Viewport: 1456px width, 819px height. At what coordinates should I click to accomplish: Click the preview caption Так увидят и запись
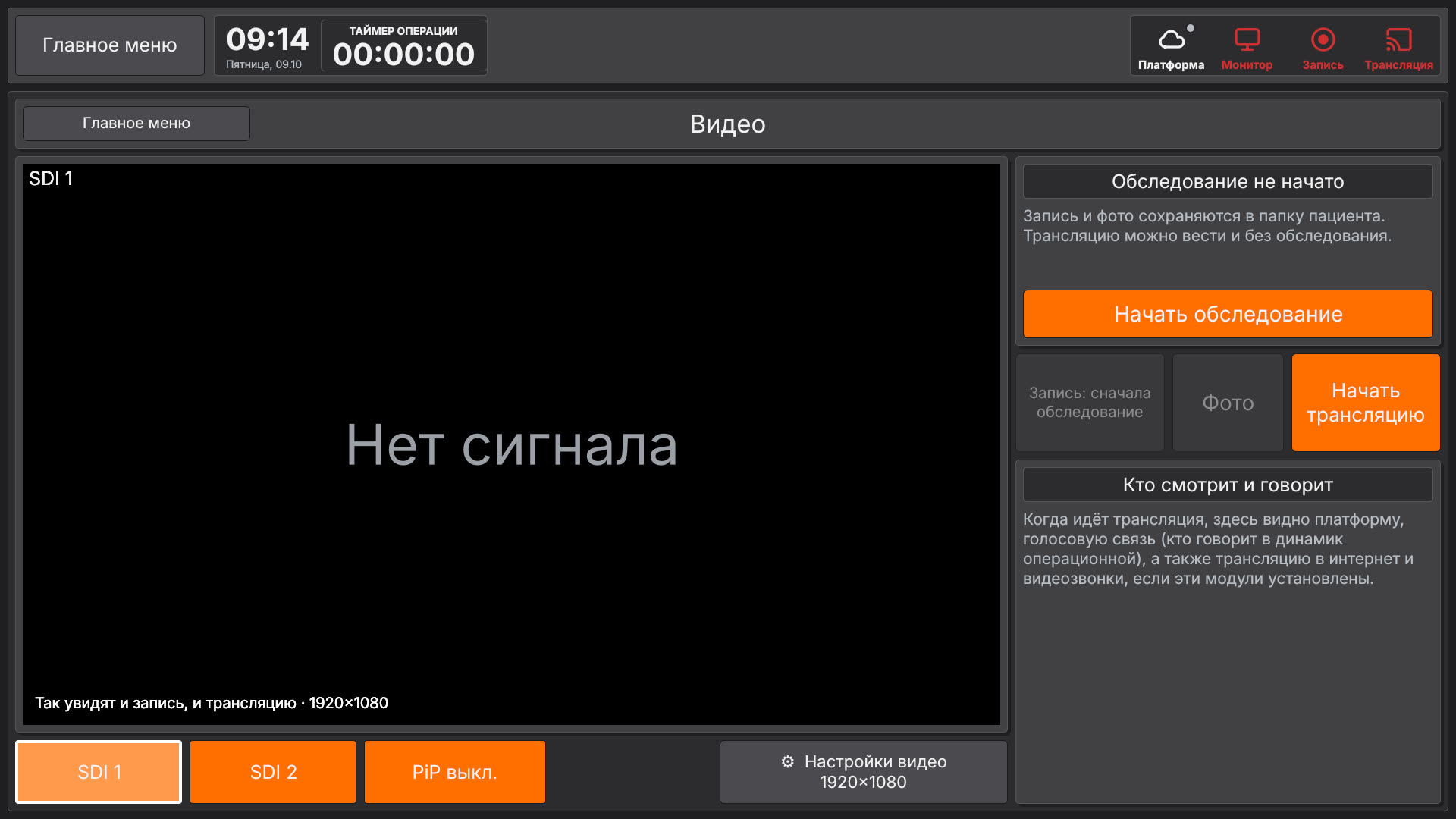212,703
